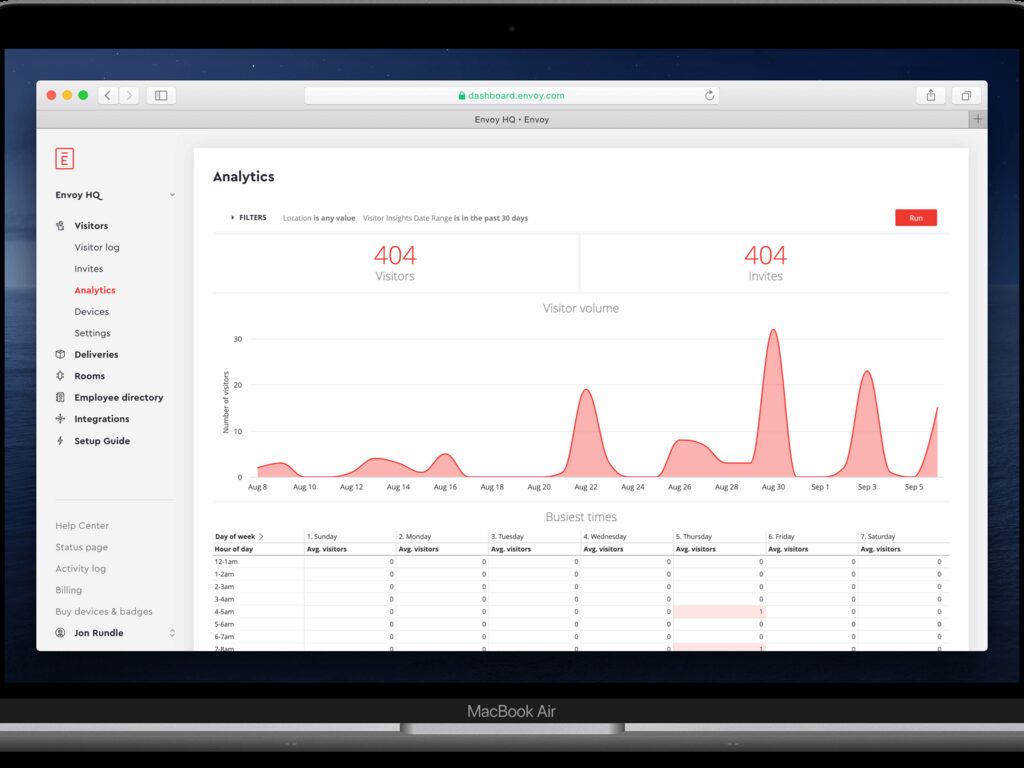Open the Setup Guide
Screen dimensions: 1024x768
102,441
